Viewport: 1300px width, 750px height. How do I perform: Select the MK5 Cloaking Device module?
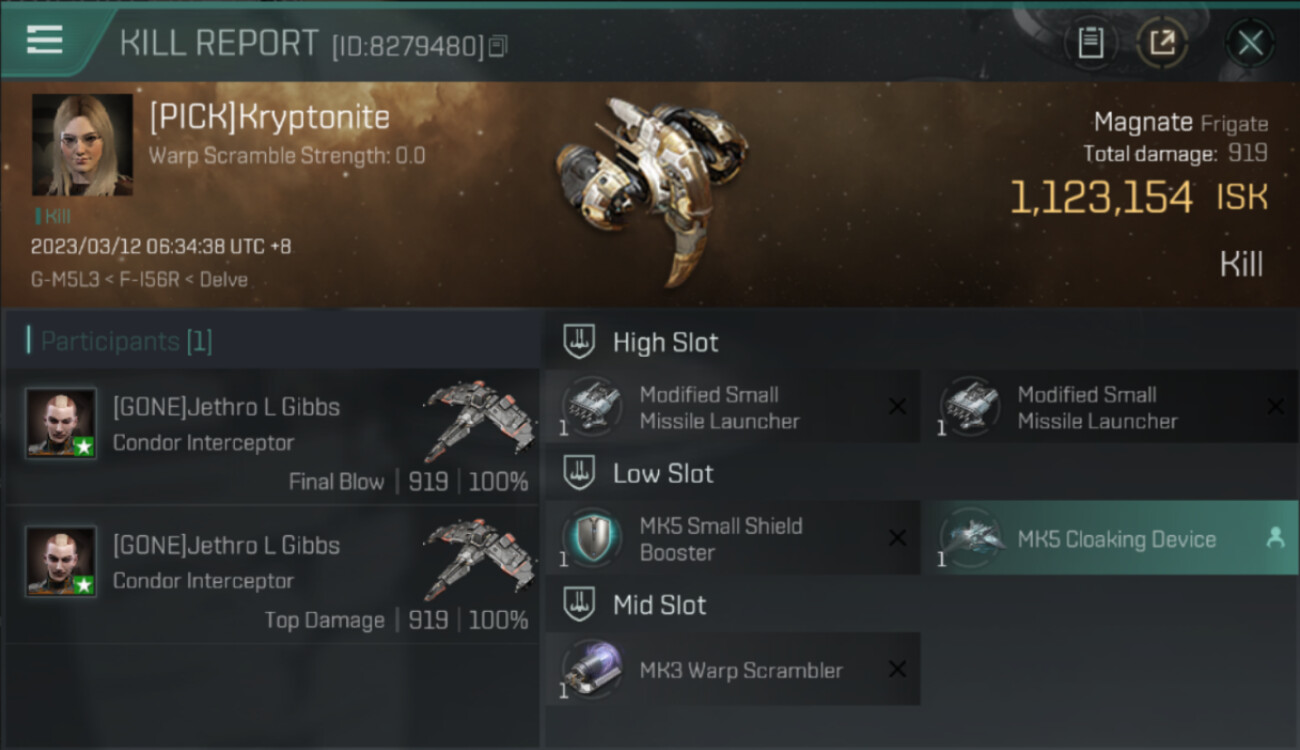tap(1117, 538)
